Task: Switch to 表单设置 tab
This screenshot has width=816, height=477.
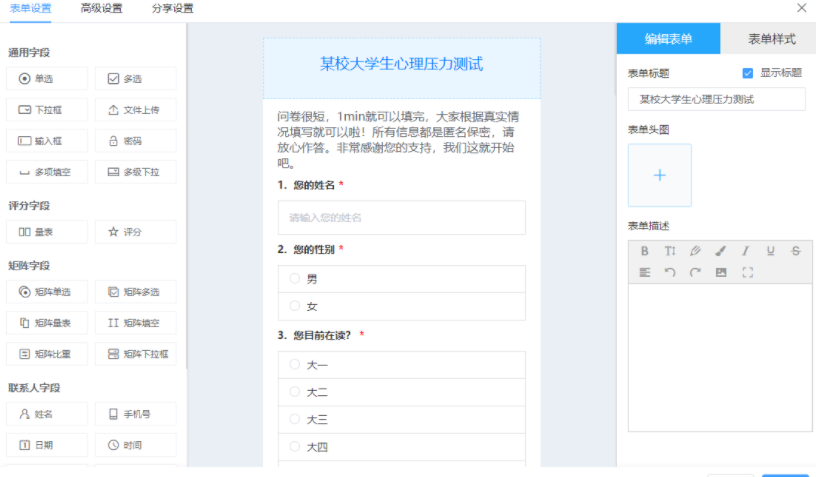Action: pyautogui.click(x=31, y=9)
